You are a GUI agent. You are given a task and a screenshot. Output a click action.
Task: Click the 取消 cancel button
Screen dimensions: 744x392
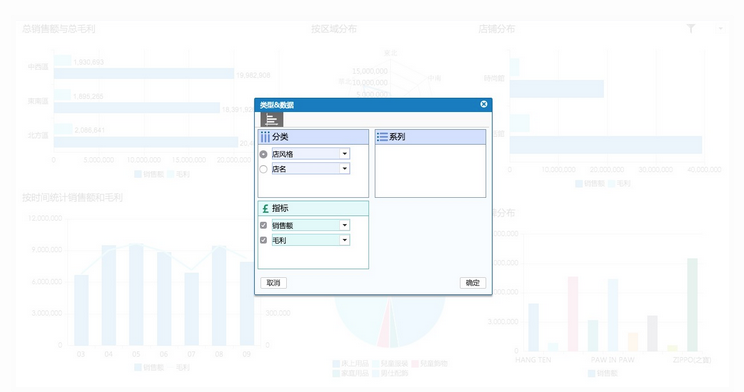(x=273, y=283)
